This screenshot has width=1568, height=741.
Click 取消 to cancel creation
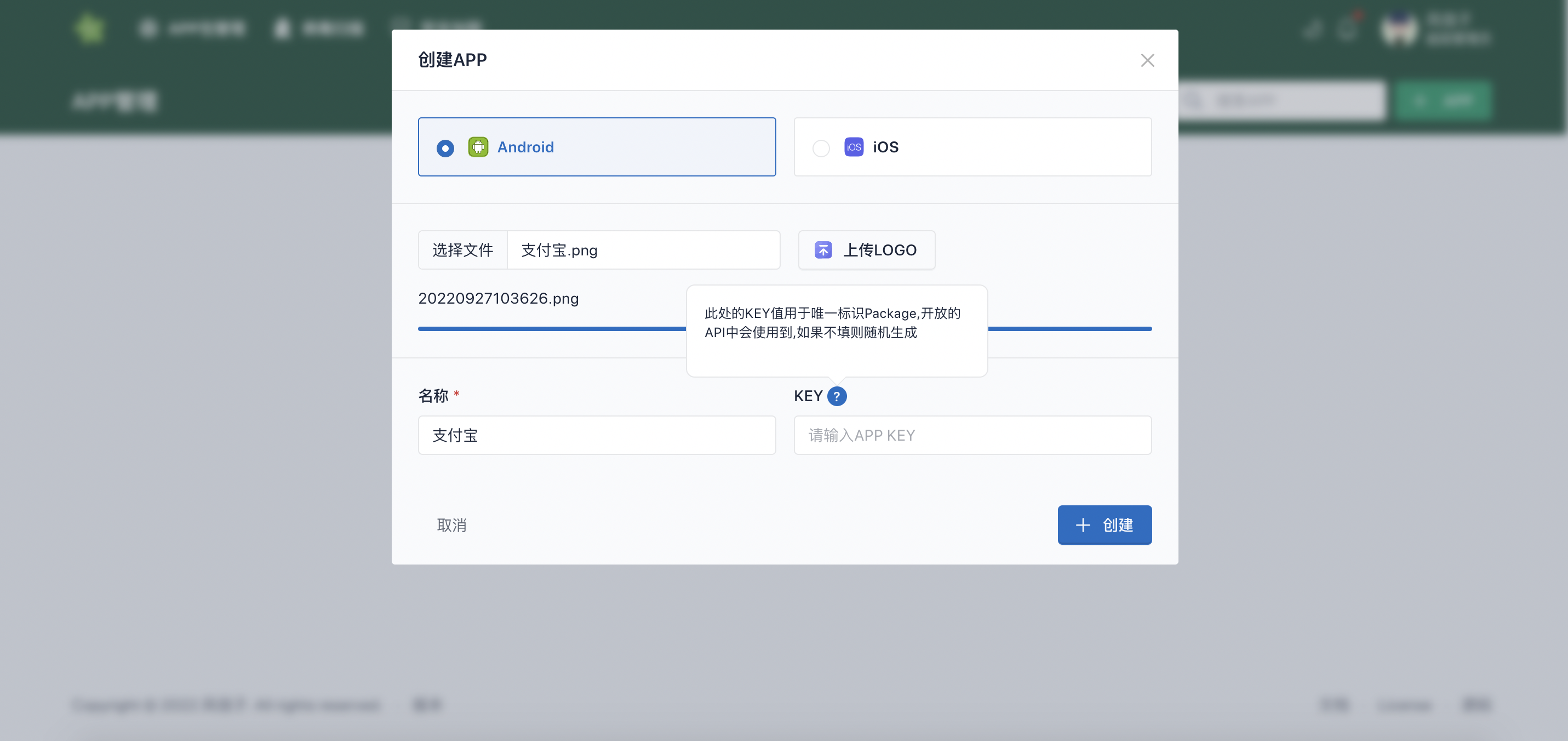(x=451, y=525)
